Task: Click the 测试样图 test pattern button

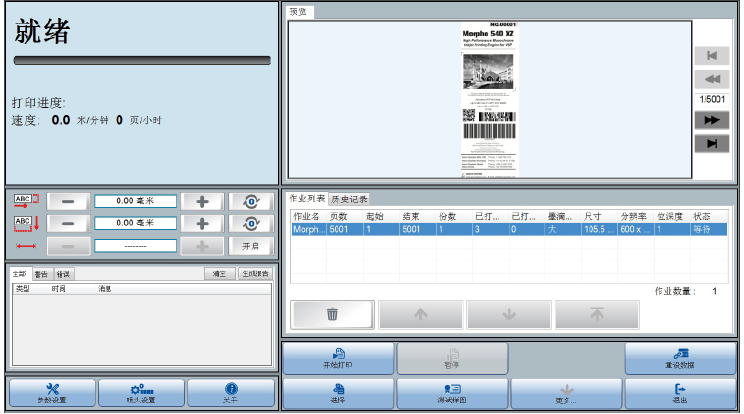Action: (x=452, y=393)
